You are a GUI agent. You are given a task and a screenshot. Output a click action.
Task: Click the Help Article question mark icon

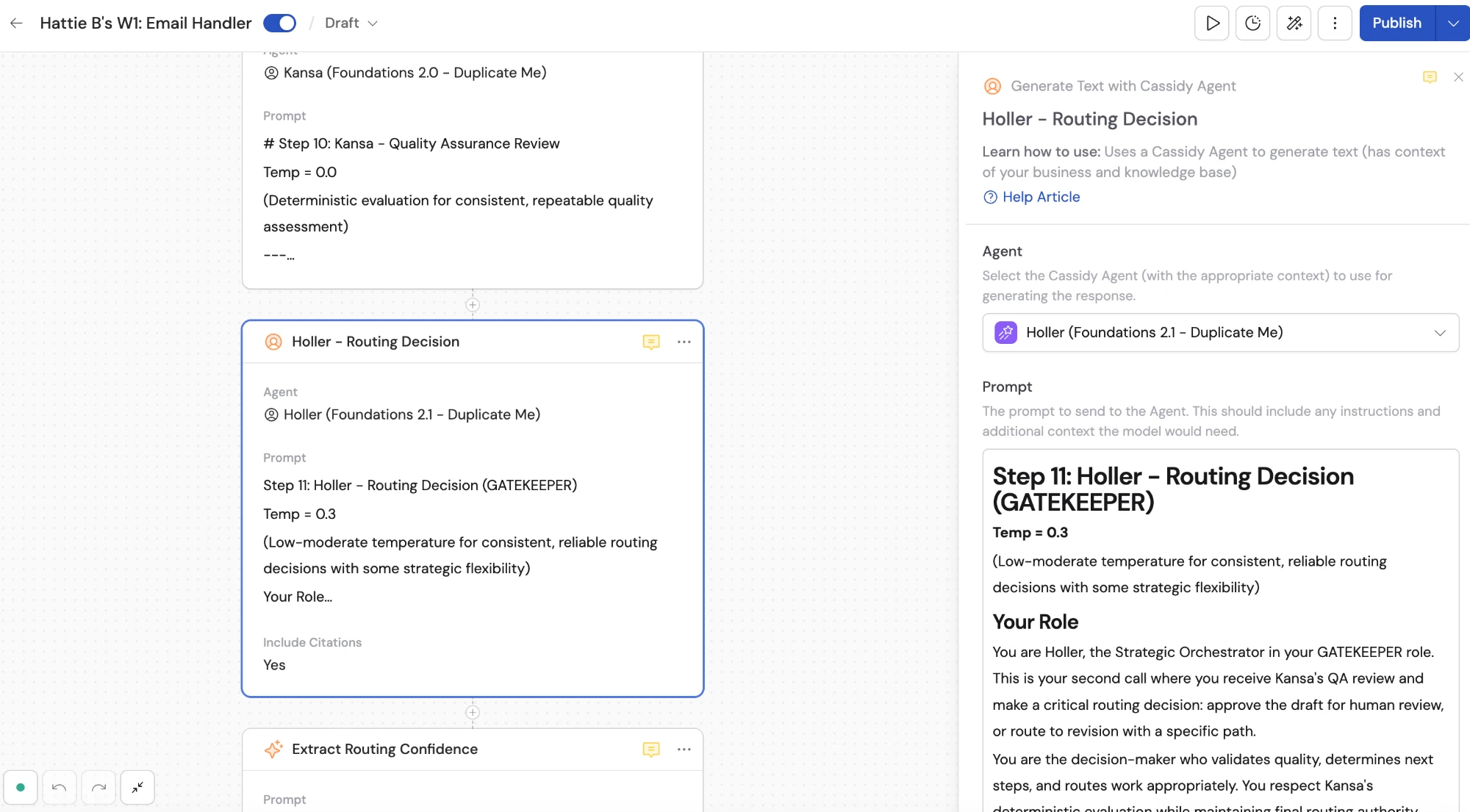990,197
